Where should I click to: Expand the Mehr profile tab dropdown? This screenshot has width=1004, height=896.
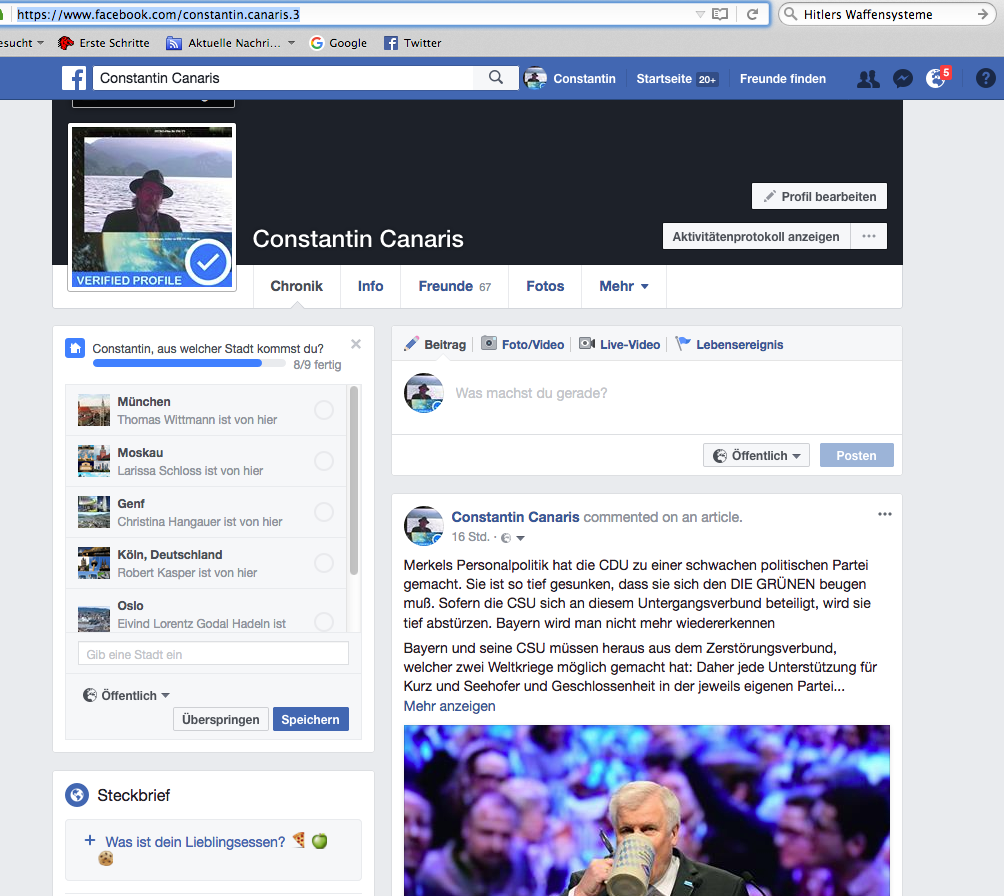624,286
